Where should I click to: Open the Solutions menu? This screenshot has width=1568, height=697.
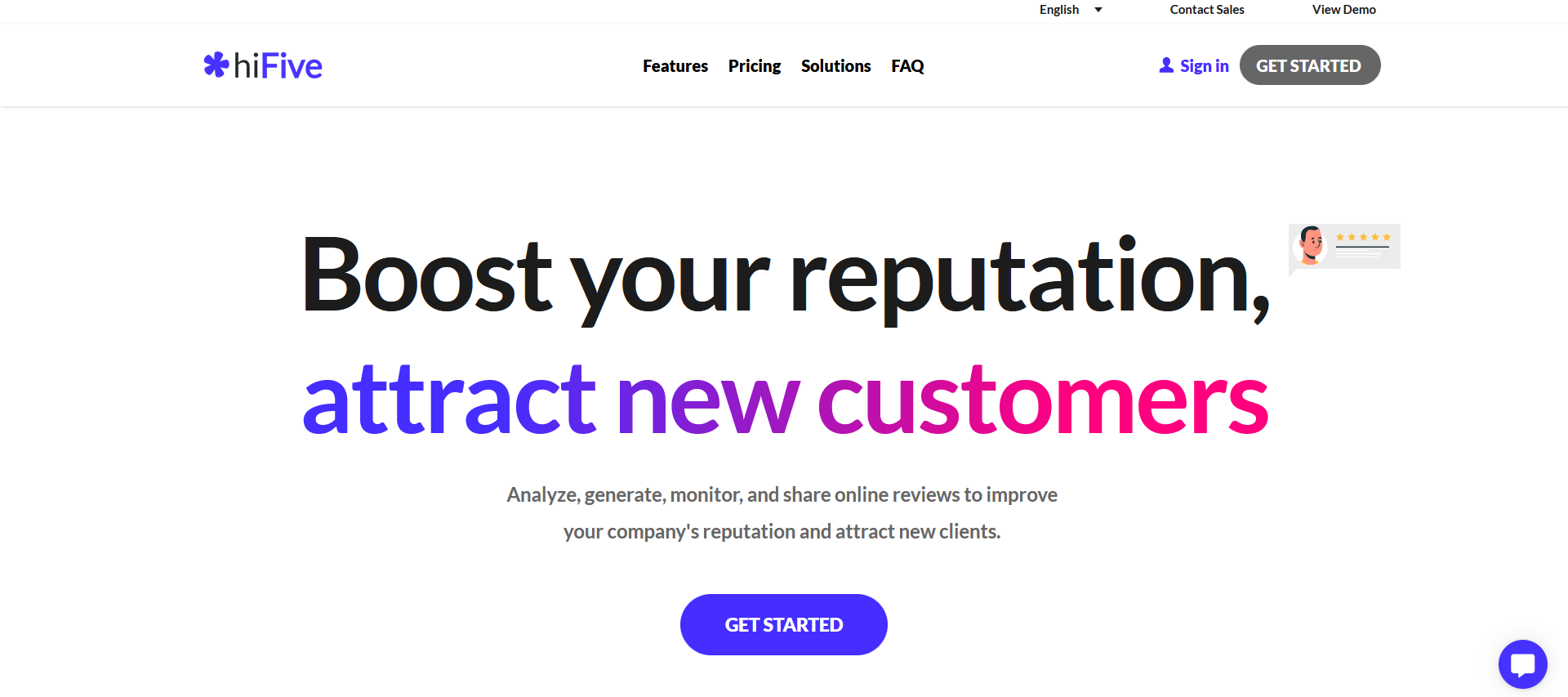click(x=835, y=65)
